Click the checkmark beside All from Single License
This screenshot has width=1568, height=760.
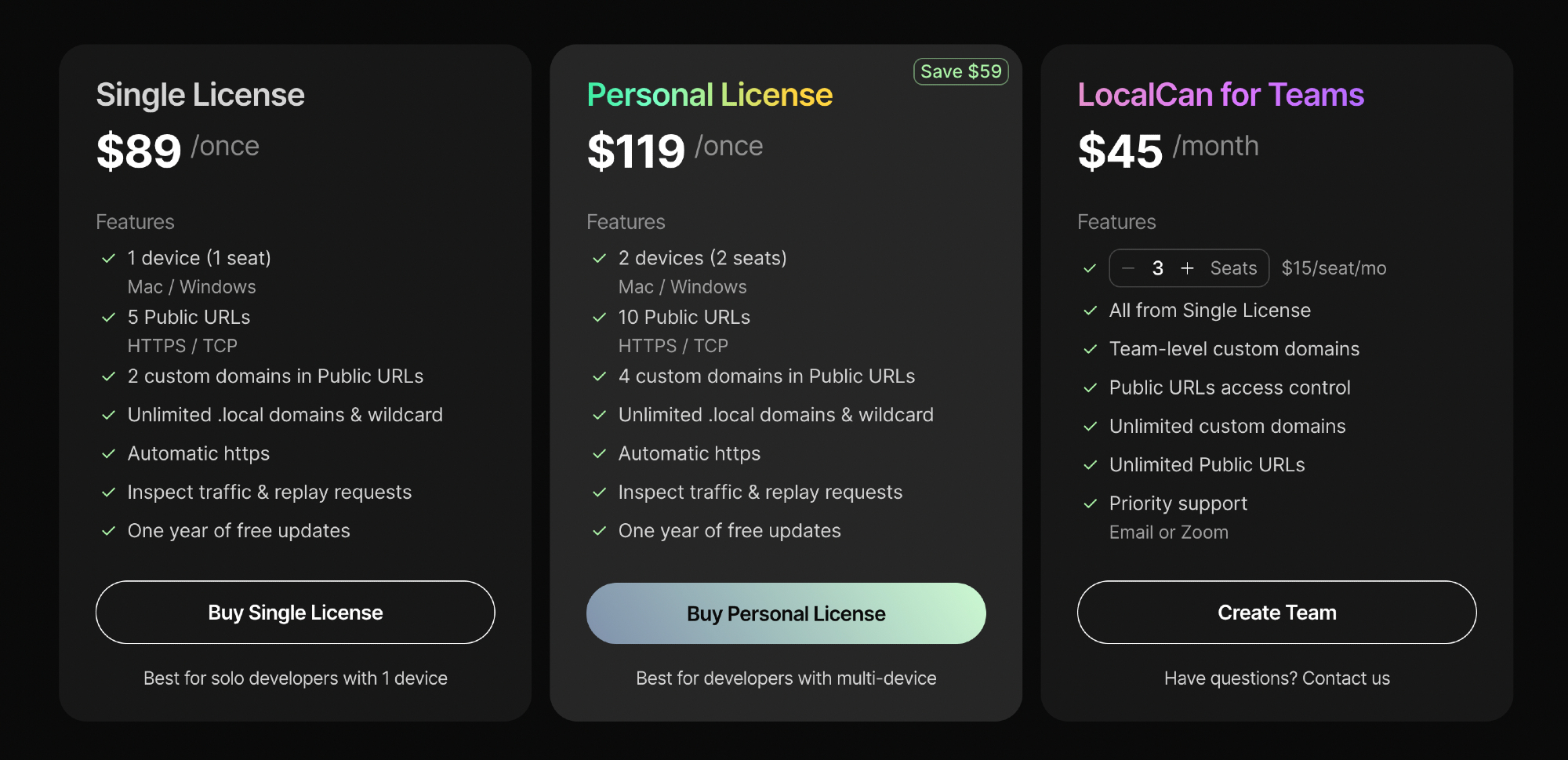[1090, 311]
